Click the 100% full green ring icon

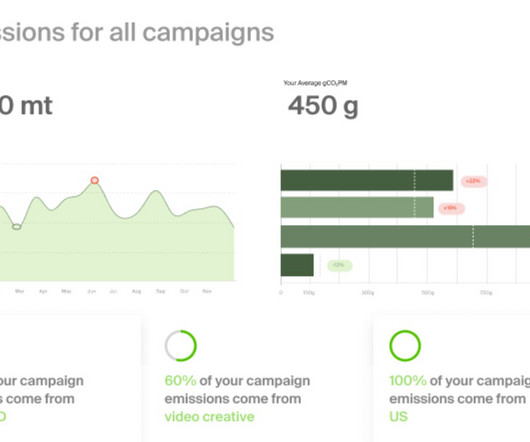point(405,346)
